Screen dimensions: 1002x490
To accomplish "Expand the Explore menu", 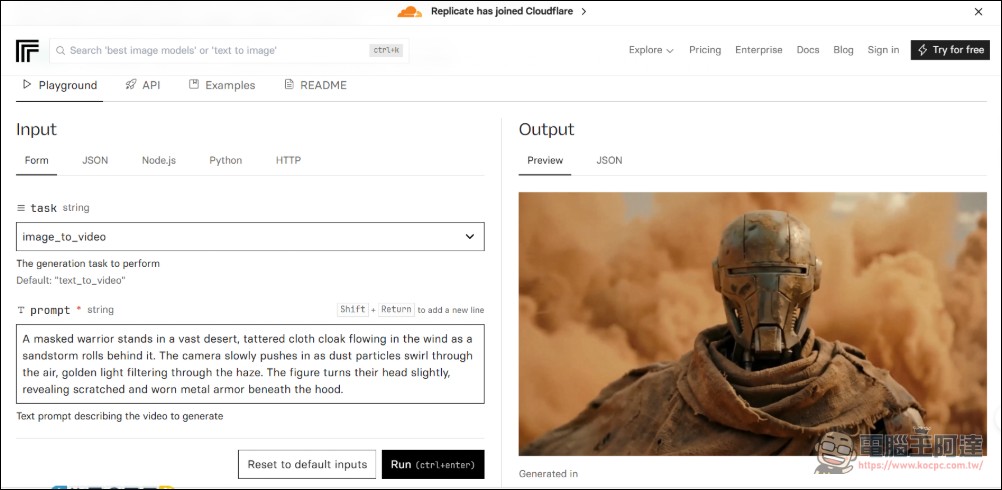I will 651,50.
